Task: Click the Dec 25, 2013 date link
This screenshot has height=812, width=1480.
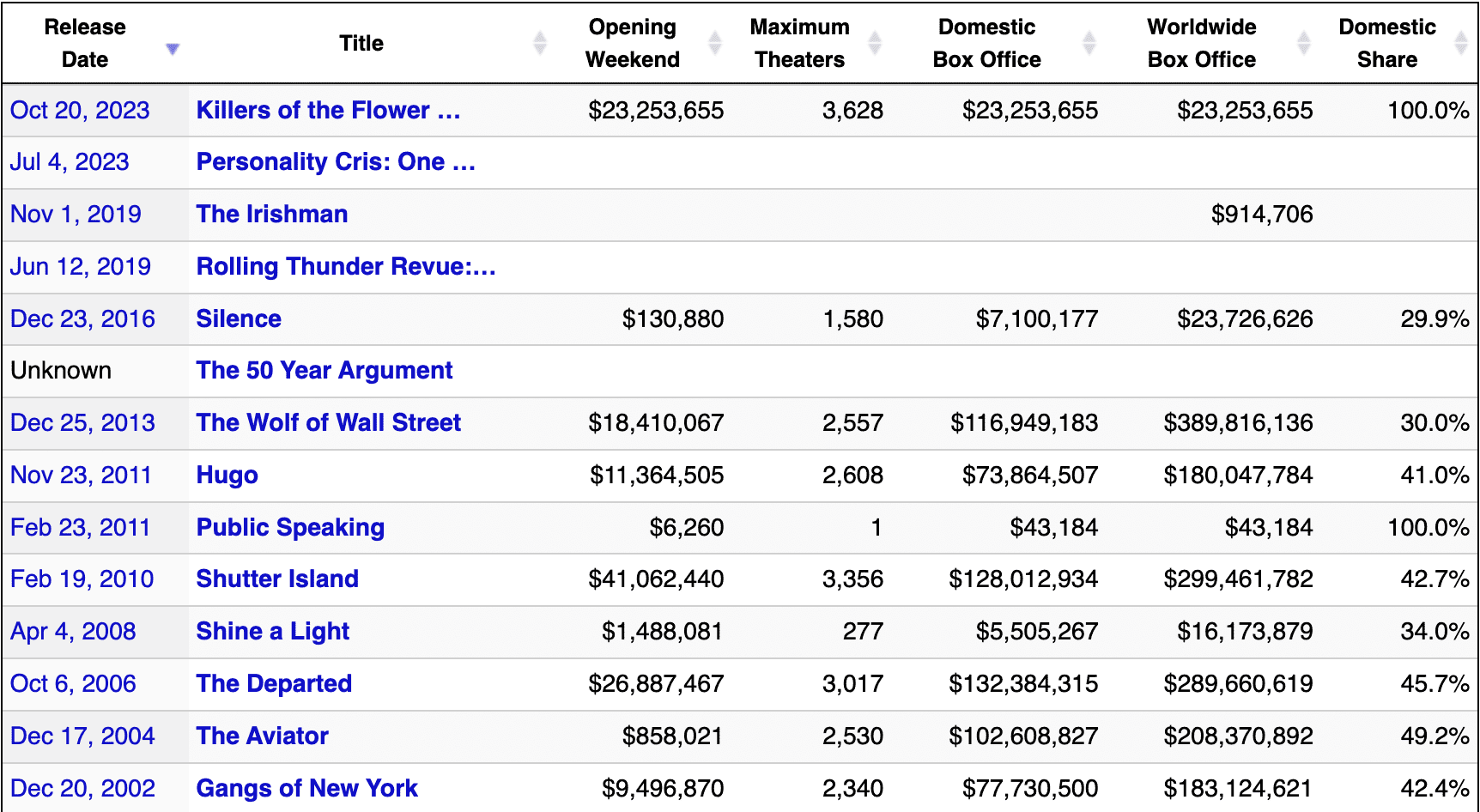Action: (82, 422)
